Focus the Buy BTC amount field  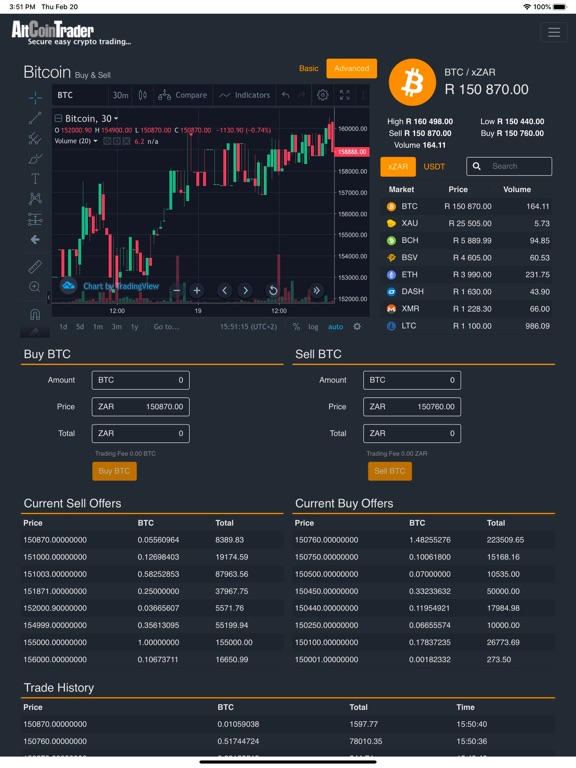click(x=141, y=380)
